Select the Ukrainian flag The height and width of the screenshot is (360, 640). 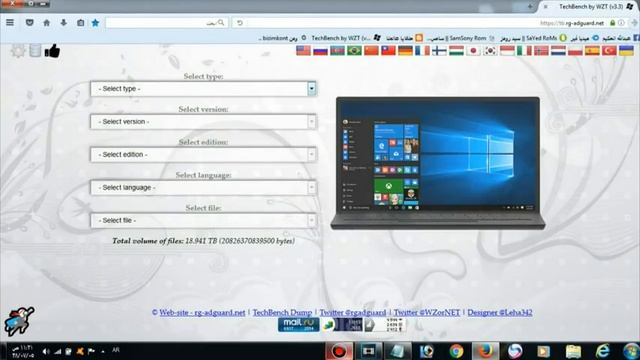pos(626,51)
